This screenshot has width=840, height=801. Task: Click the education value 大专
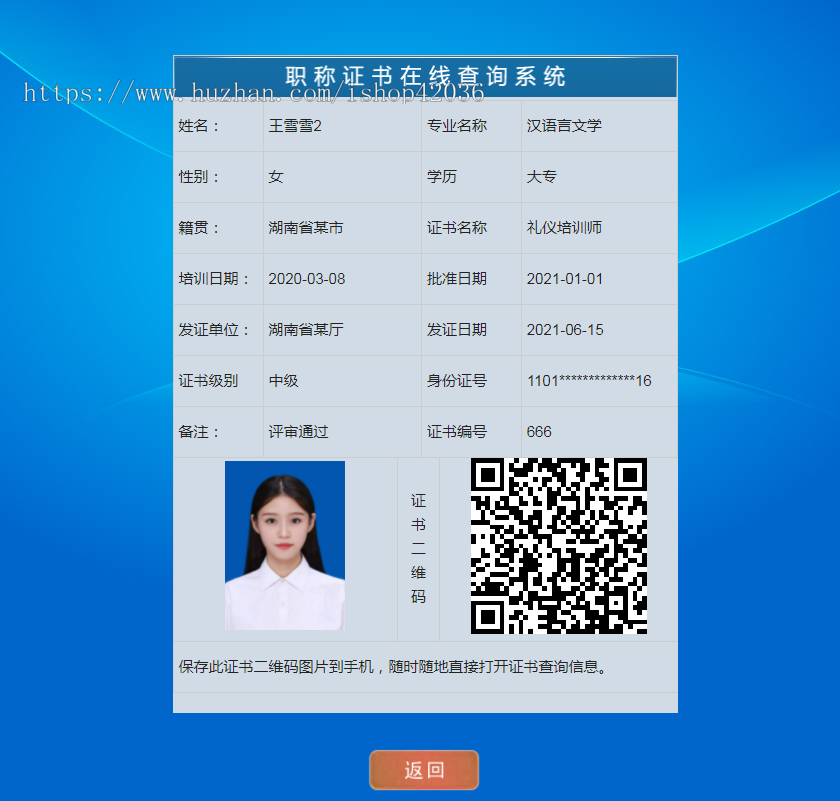pos(542,177)
